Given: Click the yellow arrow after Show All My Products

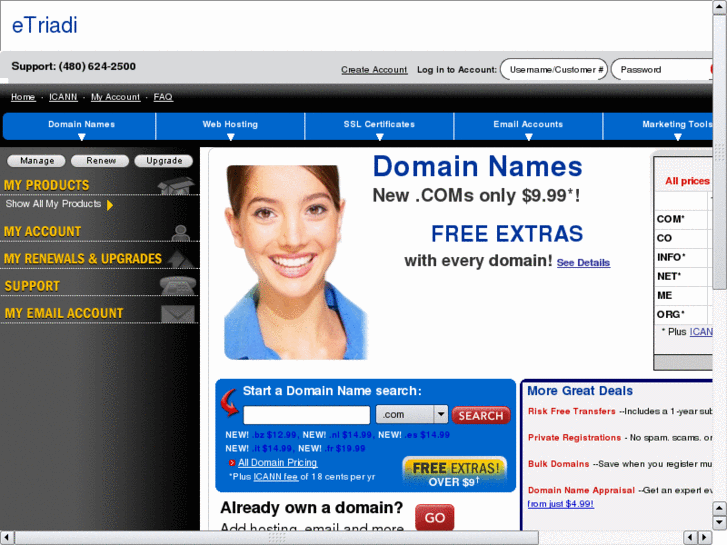Looking at the screenshot, I should pos(110,205).
